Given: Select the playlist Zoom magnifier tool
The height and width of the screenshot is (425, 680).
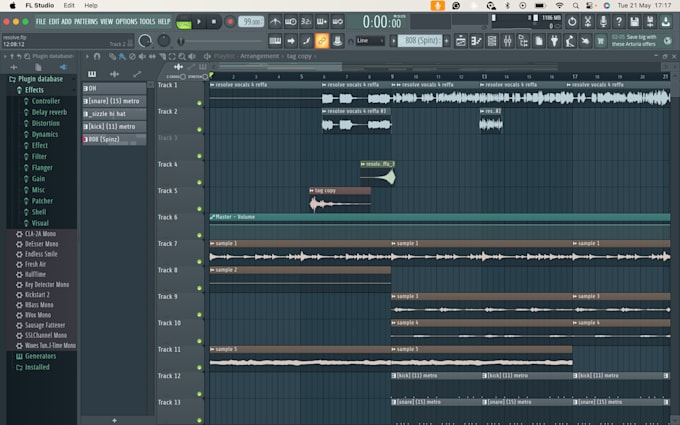Looking at the screenshot, I should 182,56.
